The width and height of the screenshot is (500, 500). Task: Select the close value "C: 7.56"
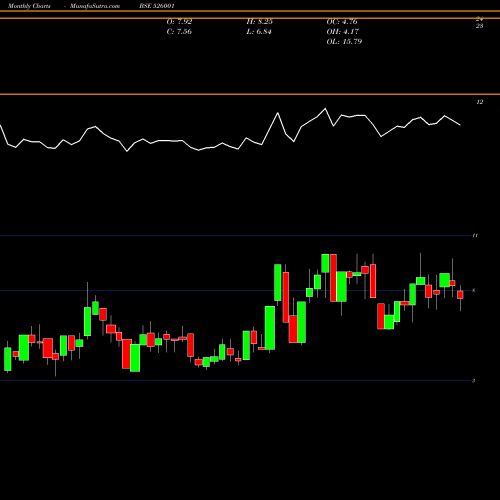179,32
